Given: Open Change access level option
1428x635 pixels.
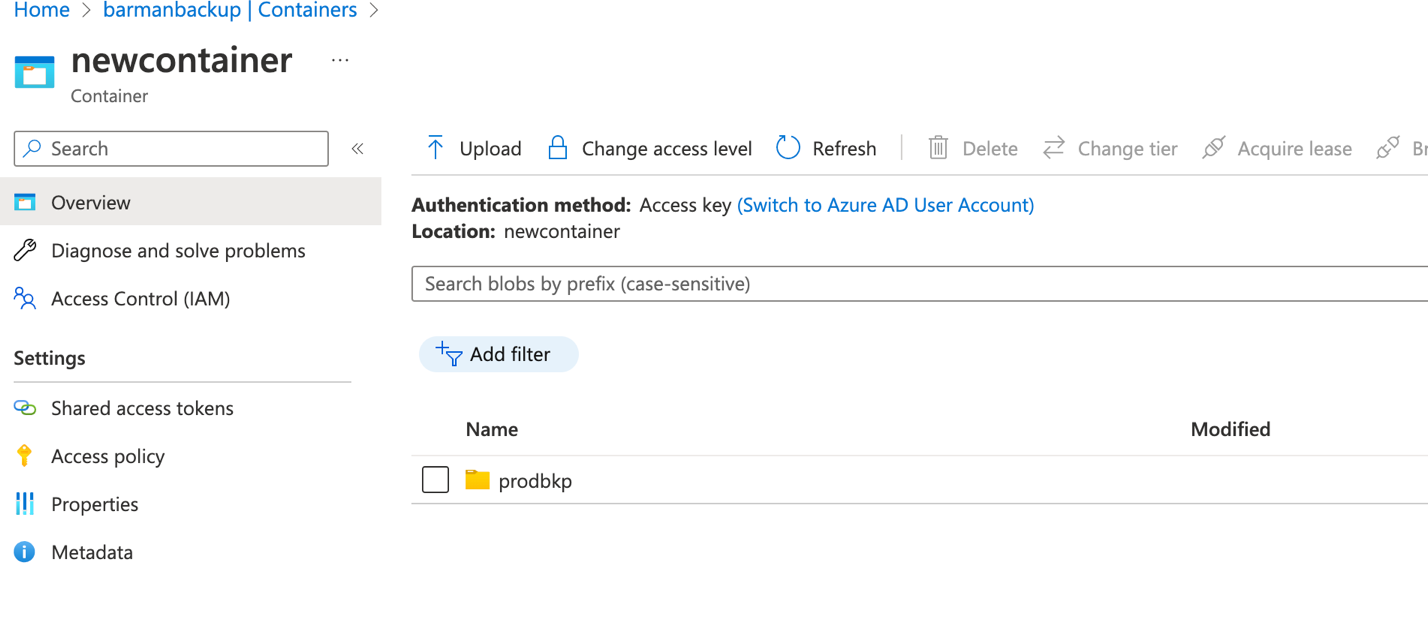Looking at the screenshot, I should point(650,148).
